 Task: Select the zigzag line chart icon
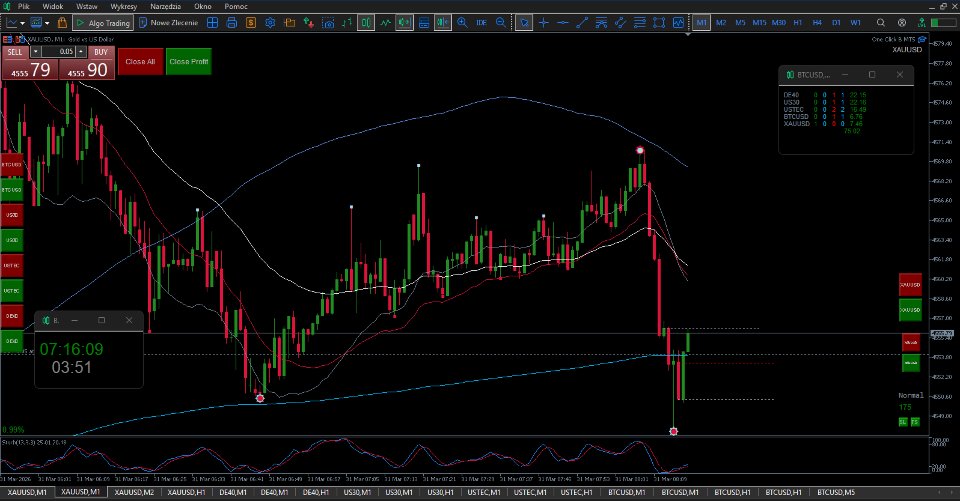coord(385,23)
